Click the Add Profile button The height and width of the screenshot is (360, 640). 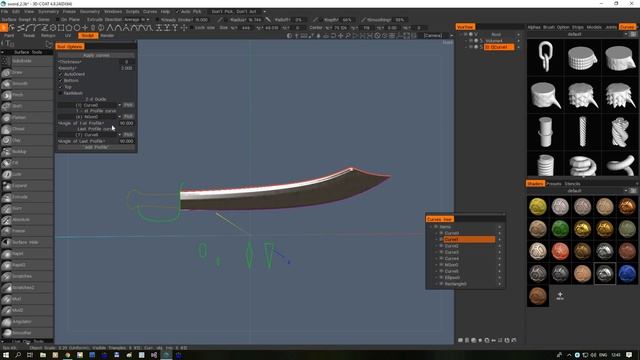pos(96,147)
